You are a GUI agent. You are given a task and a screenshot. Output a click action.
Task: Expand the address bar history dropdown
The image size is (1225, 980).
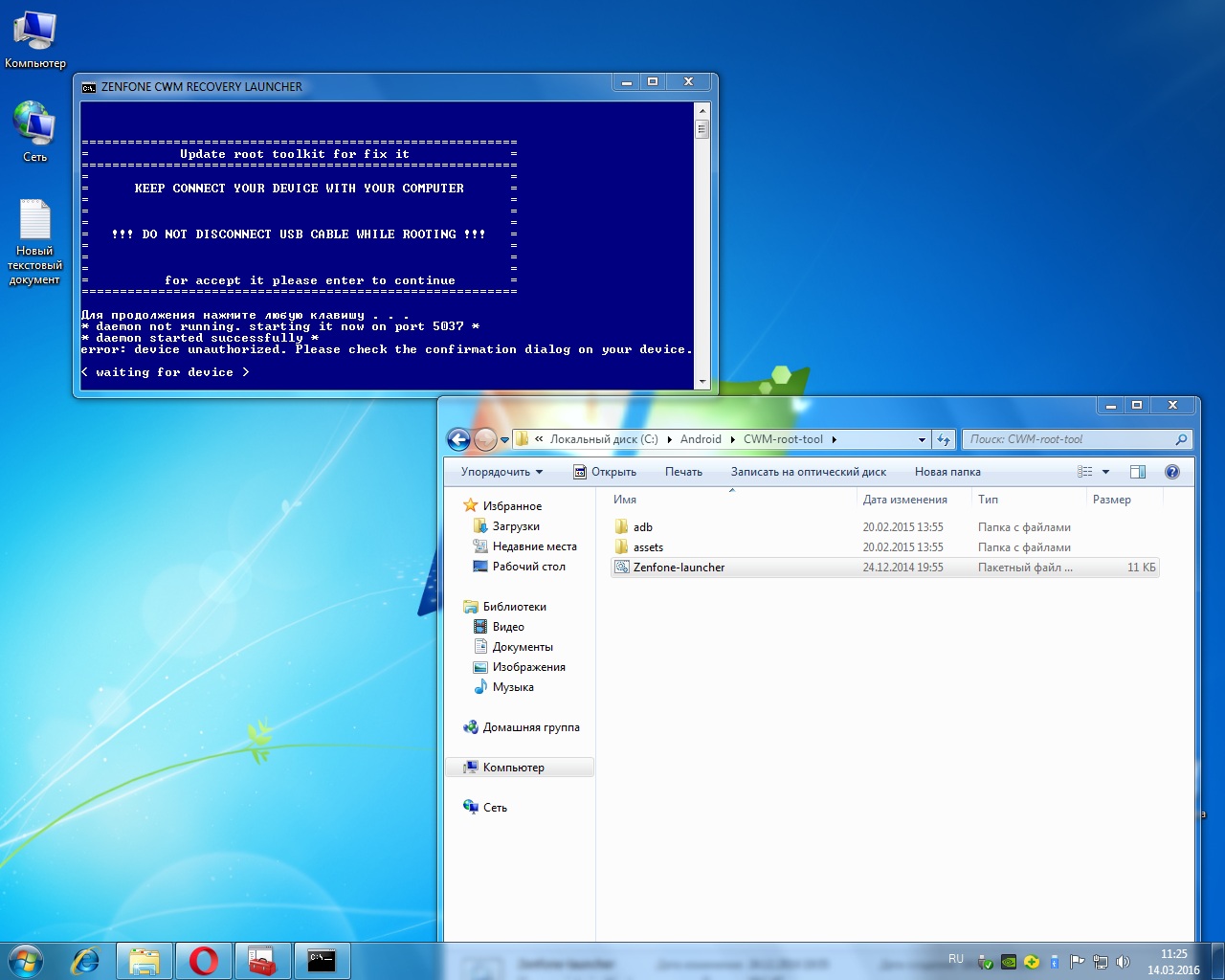[x=922, y=440]
